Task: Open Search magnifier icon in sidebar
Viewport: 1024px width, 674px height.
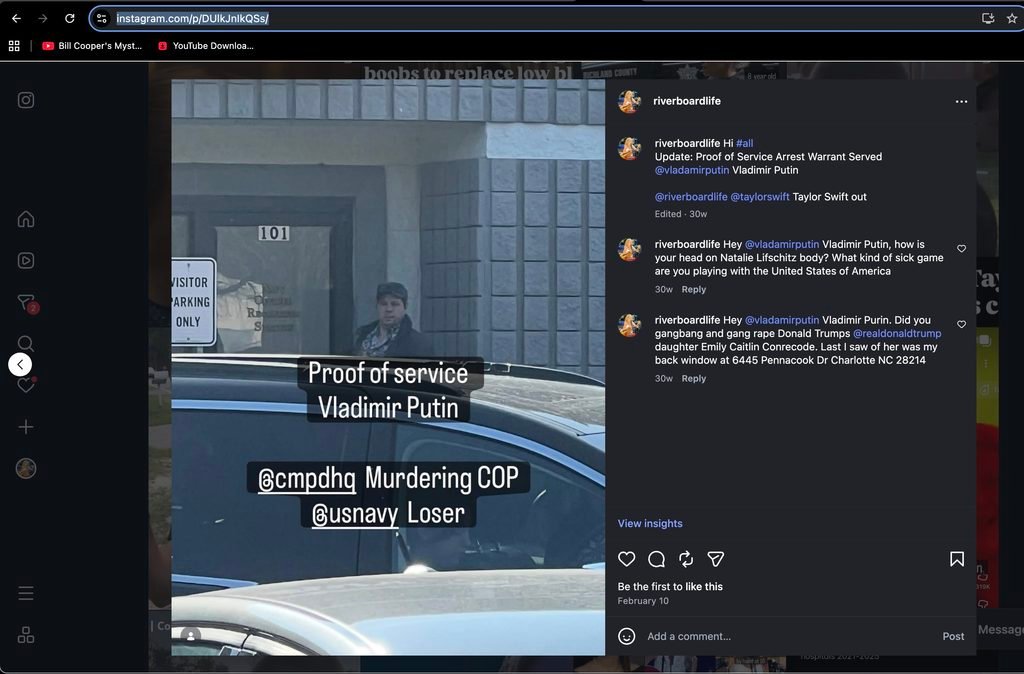Action: click(25, 344)
